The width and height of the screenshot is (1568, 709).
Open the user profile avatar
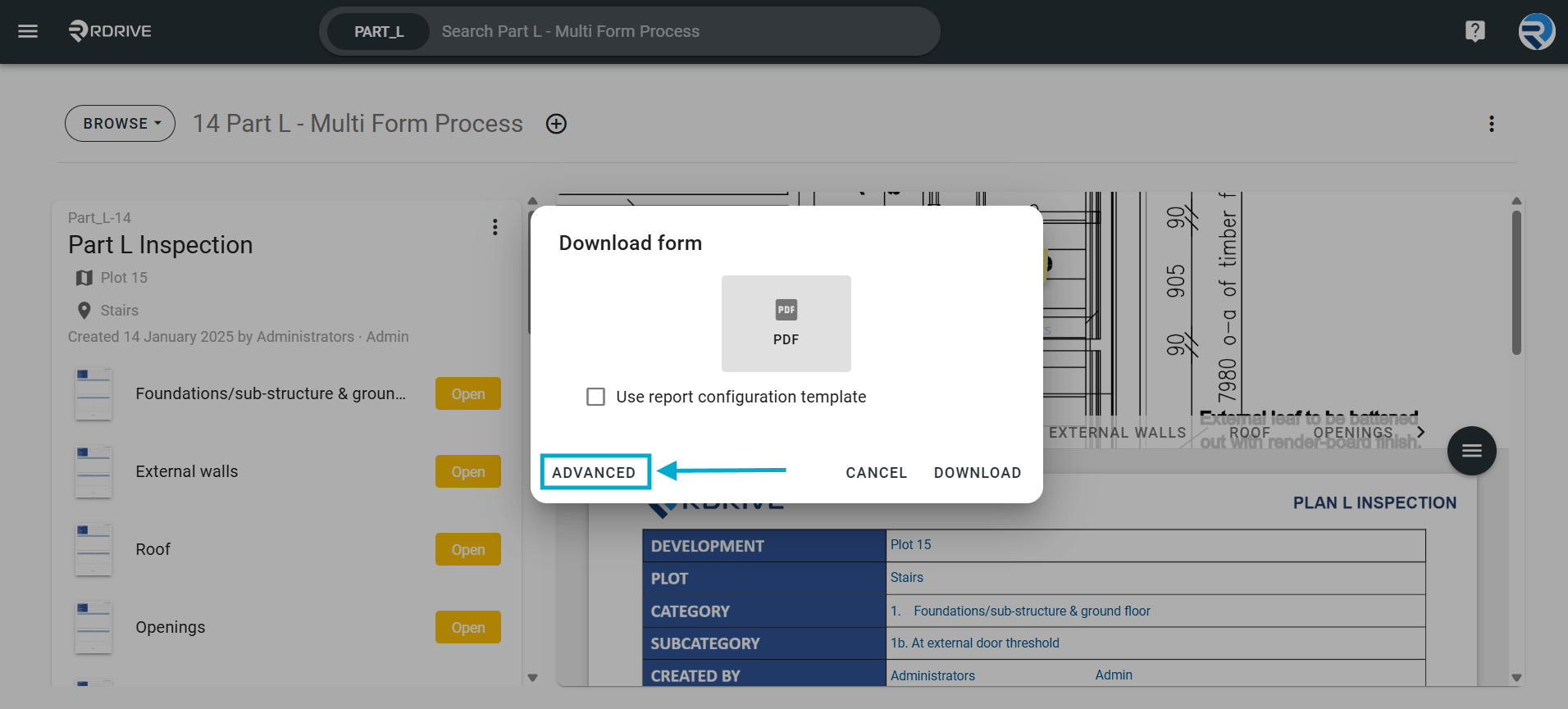[x=1536, y=31]
